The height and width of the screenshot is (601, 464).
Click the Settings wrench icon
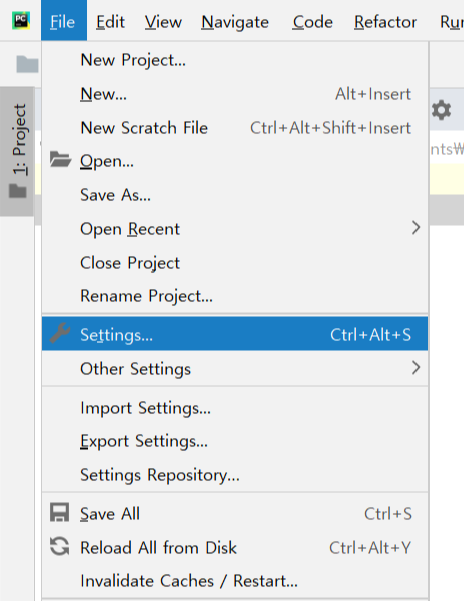(60, 333)
